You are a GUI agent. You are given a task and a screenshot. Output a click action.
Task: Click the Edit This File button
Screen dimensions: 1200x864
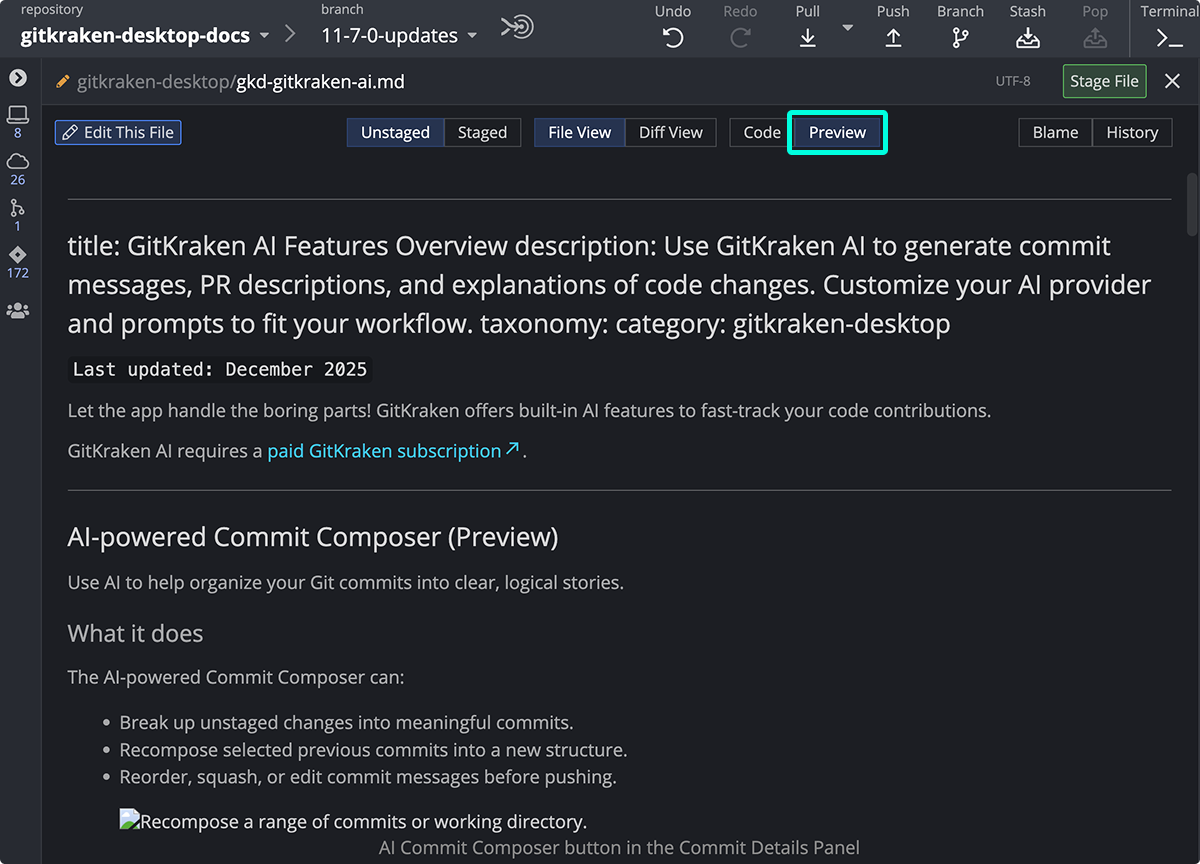point(117,132)
